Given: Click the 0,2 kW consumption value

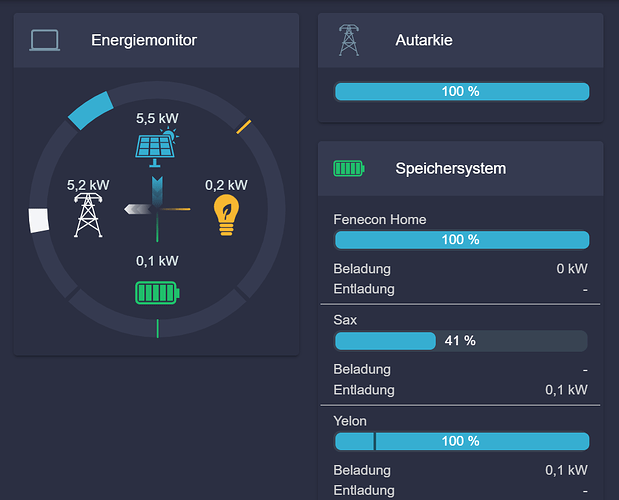Looking at the screenshot, I should click(x=226, y=185).
